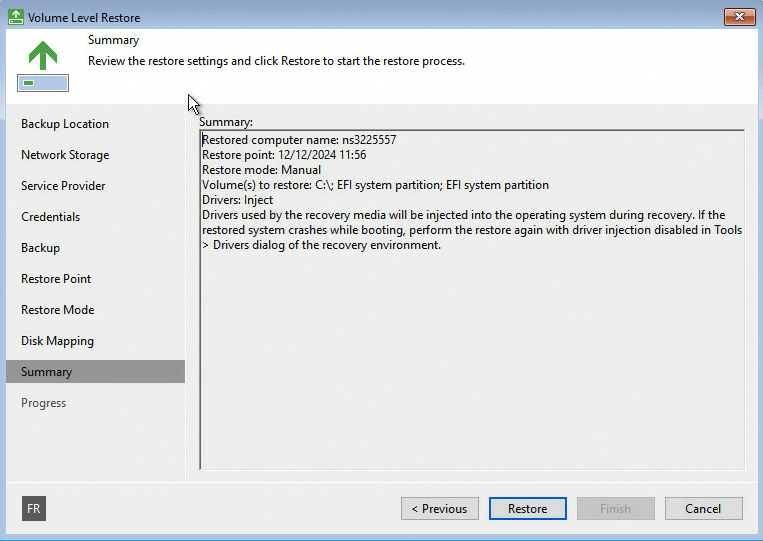The height and width of the screenshot is (541, 763).
Task: Click the Drivers: Inject line in summary
Action: pyautogui.click(x=237, y=200)
